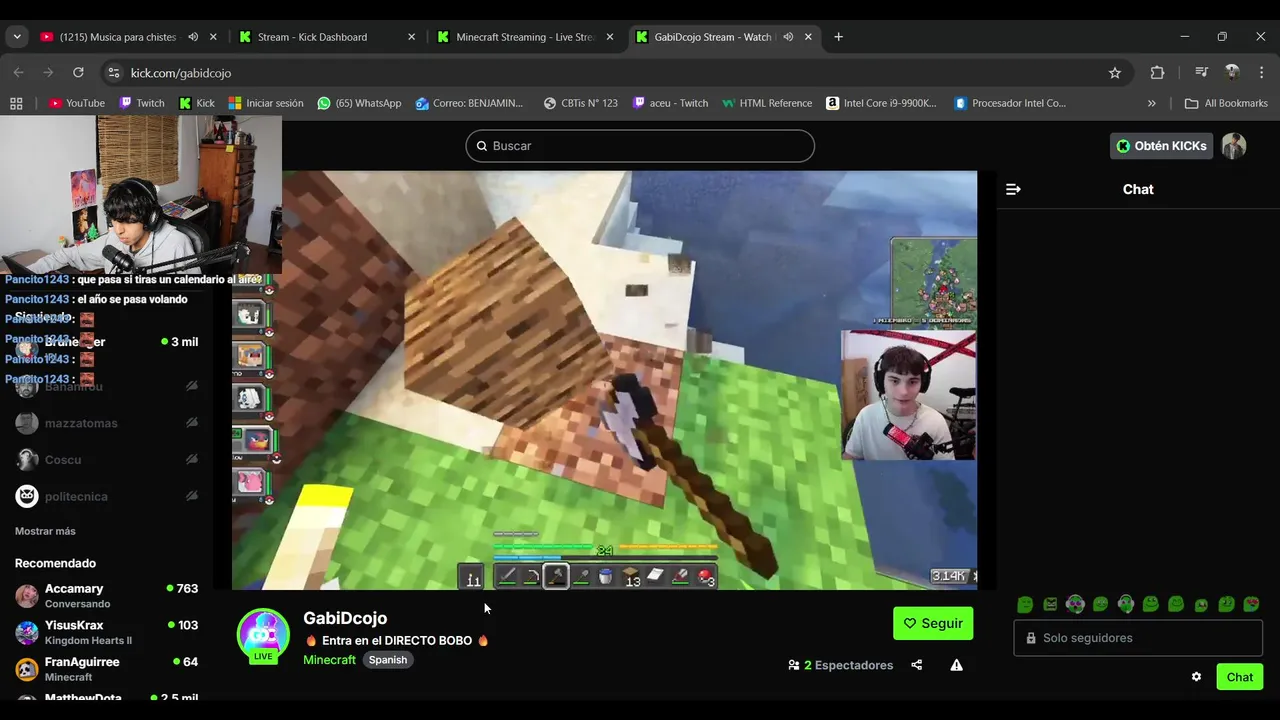The image size is (1280, 720).
Task: Click the Obtén KICKs button
Action: pyautogui.click(x=1161, y=146)
